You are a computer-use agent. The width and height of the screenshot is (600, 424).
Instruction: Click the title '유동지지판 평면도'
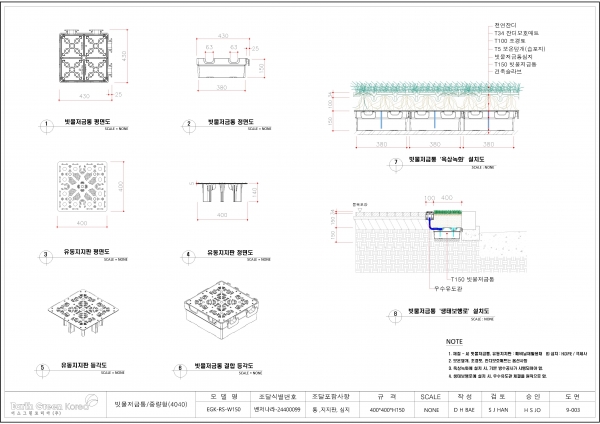pyautogui.click(x=86, y=252)
